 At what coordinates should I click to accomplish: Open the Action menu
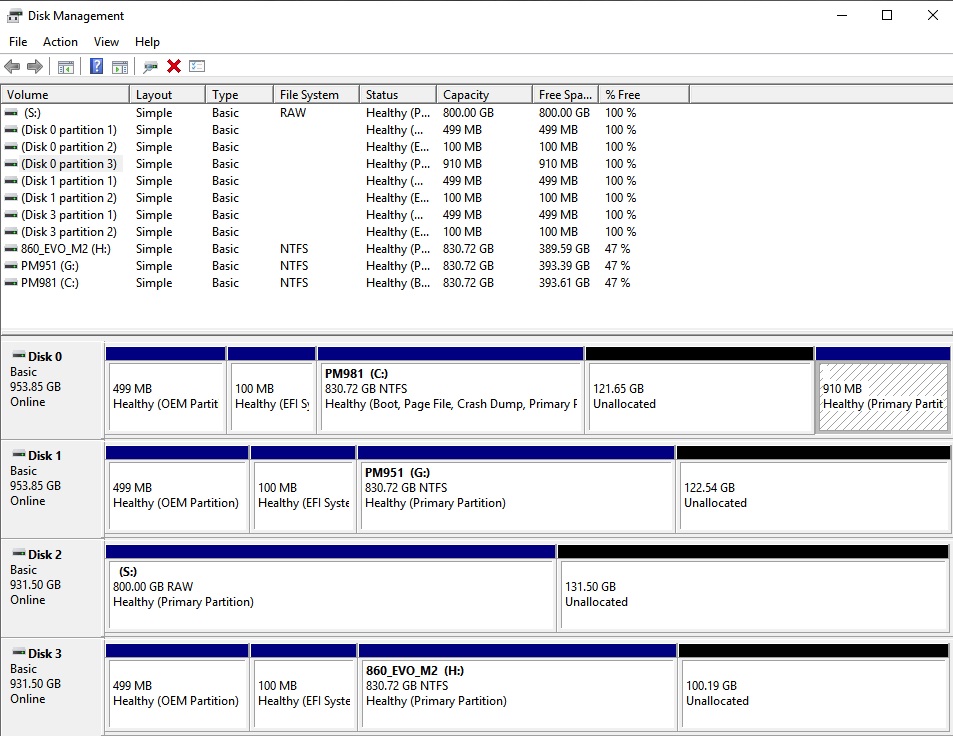(x=60, y=42)
